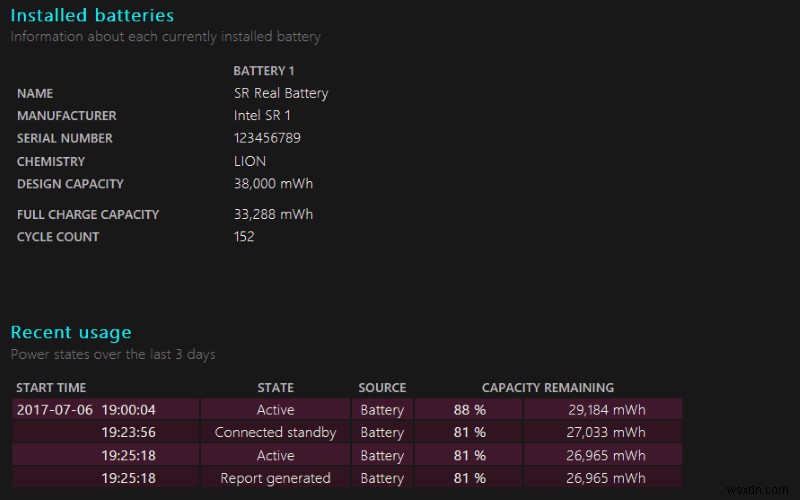Click the cycle count value 152
This screenshot has height=500, width=800.
tap(244, 237)
